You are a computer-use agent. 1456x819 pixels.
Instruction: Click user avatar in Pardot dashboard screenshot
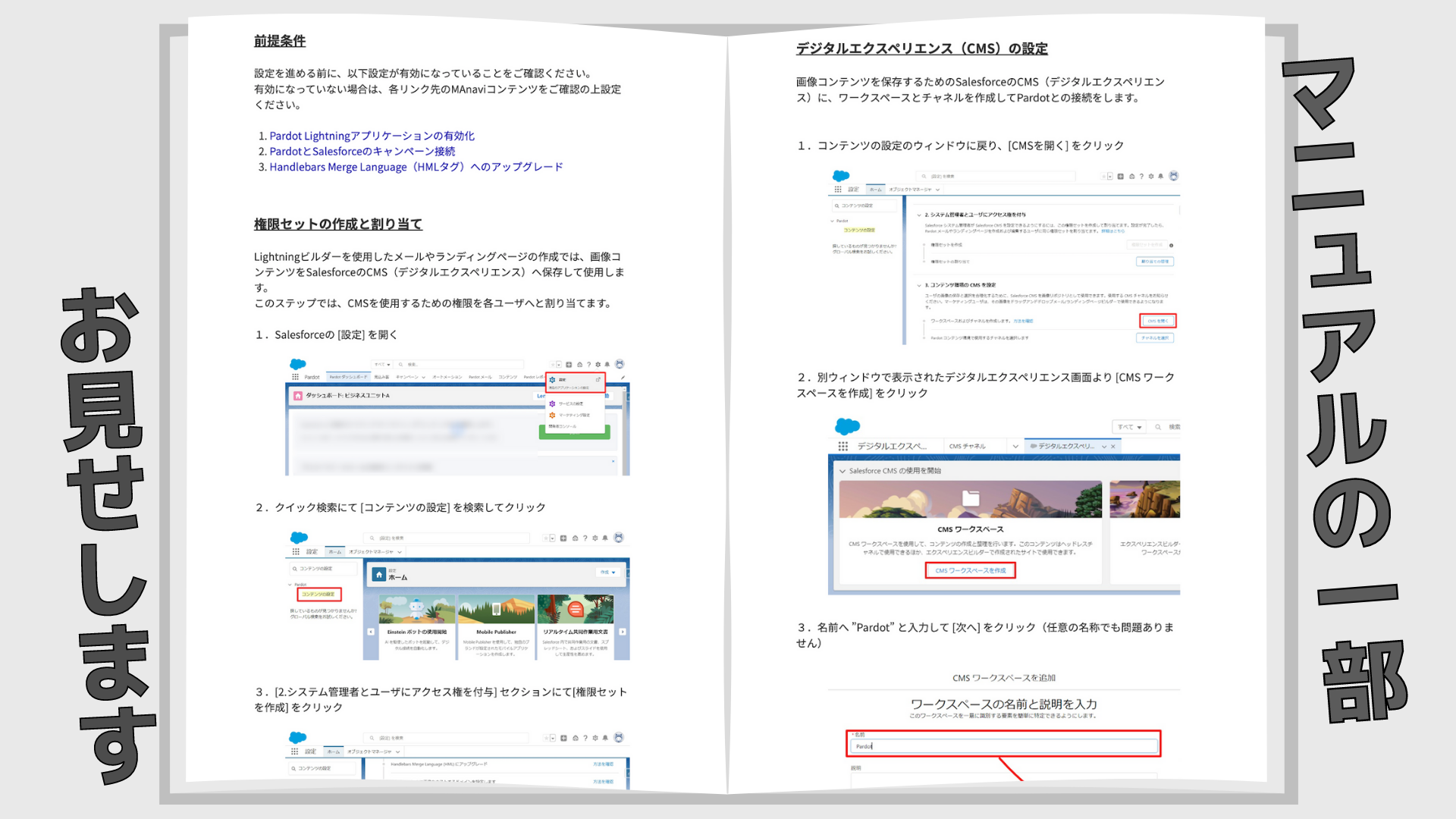(x=620, y=365)
